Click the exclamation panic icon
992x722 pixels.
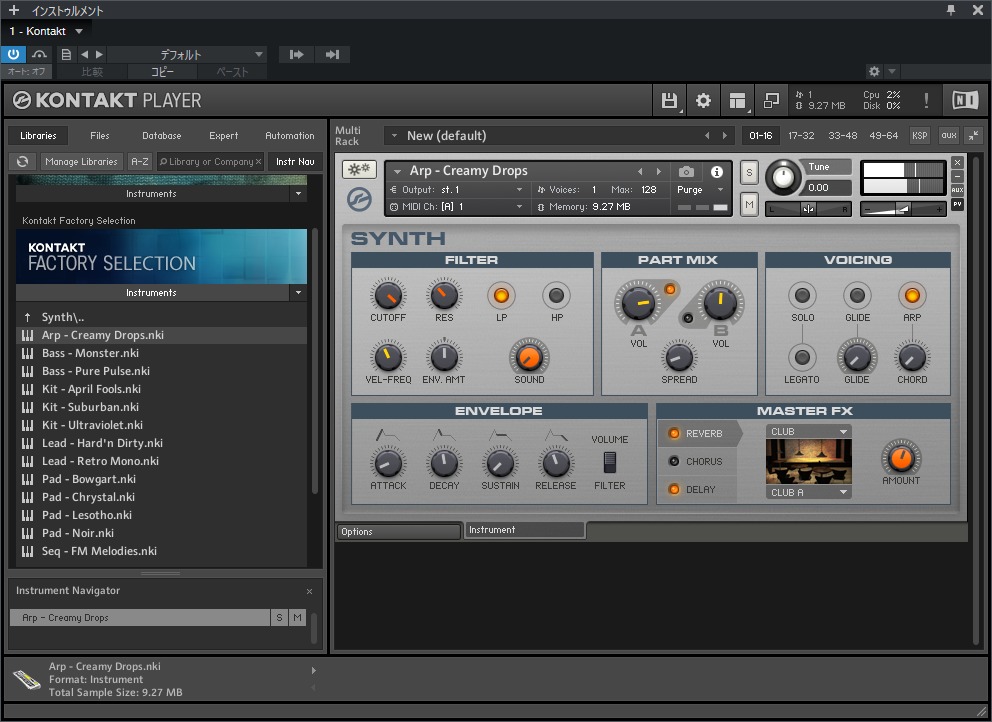pyautogui.click(x=926, y=101)
